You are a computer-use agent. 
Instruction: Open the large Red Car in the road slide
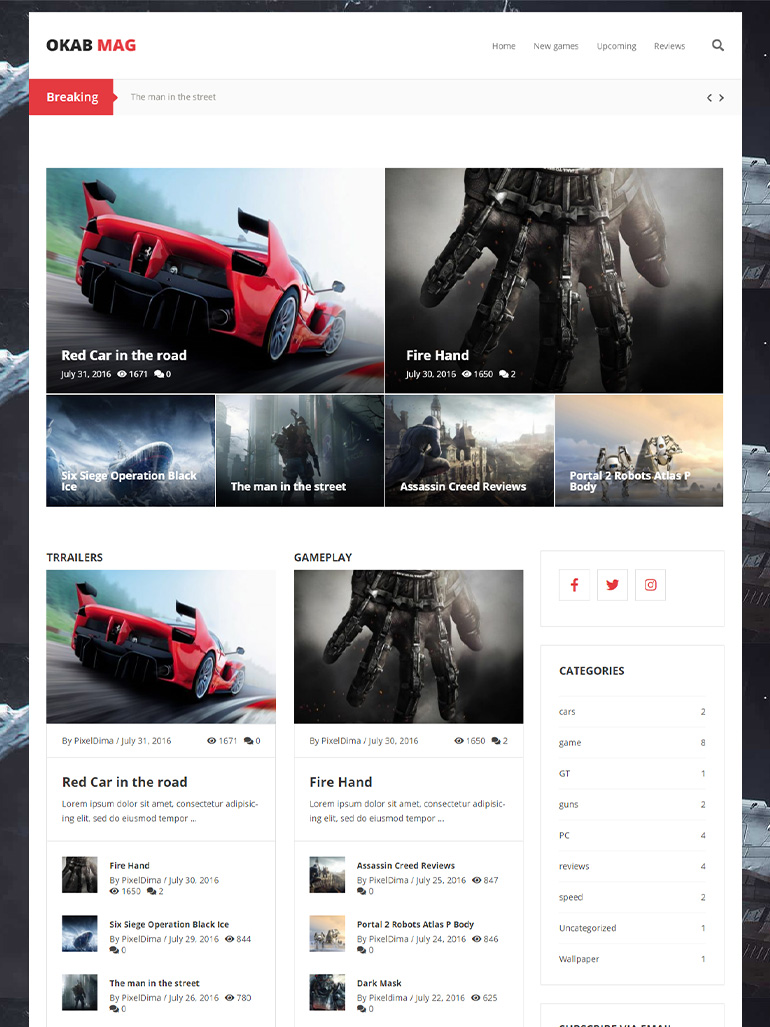(215, 280)
